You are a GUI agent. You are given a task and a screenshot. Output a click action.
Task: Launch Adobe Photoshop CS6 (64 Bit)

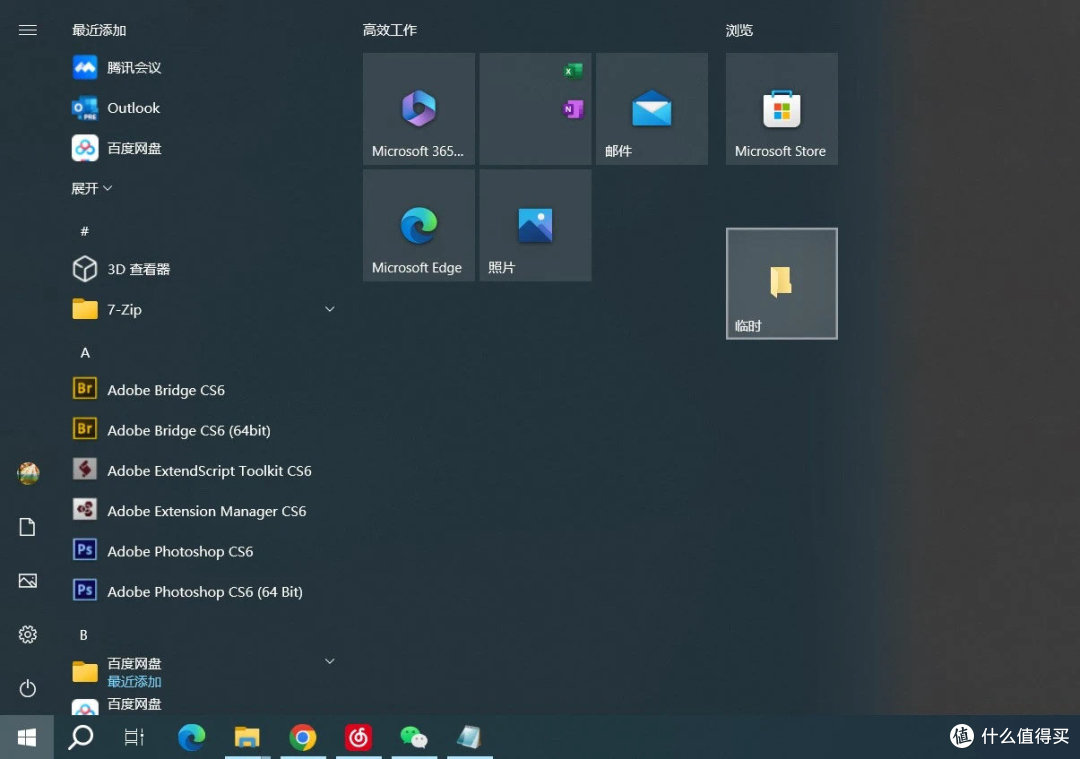(203, 592)
